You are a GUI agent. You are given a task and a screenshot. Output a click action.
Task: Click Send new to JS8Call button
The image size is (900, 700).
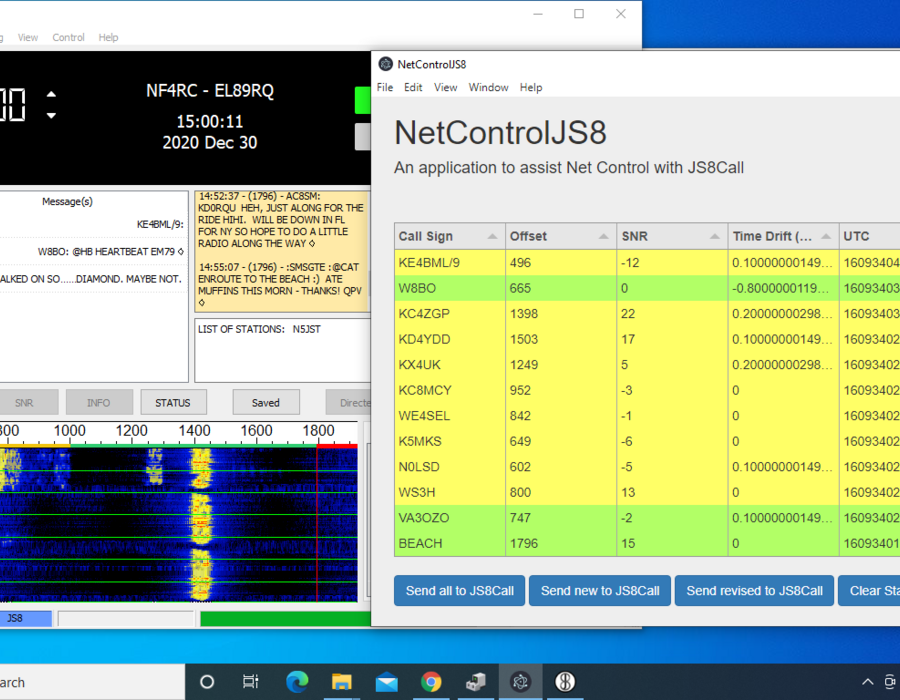click(x=600, y=590)
